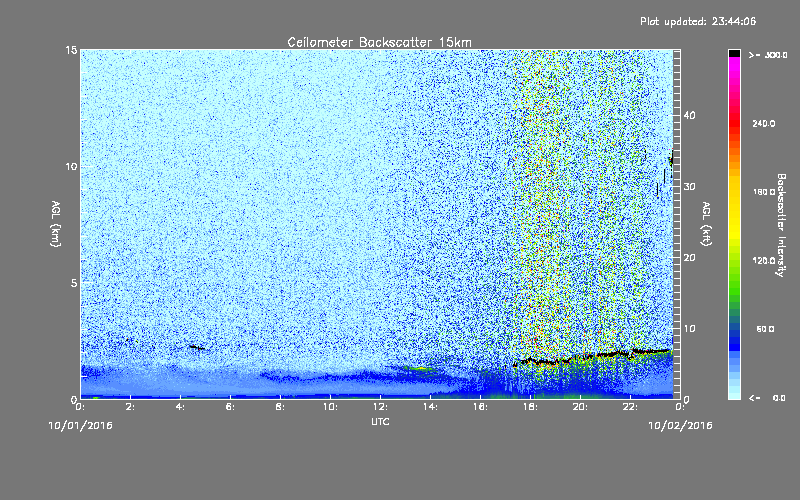Image resolution: width=800 pixels, height=500 pixels.
Task: Click the 14: hour tick label
Action: pyautogui.click(x=430, y=407)
